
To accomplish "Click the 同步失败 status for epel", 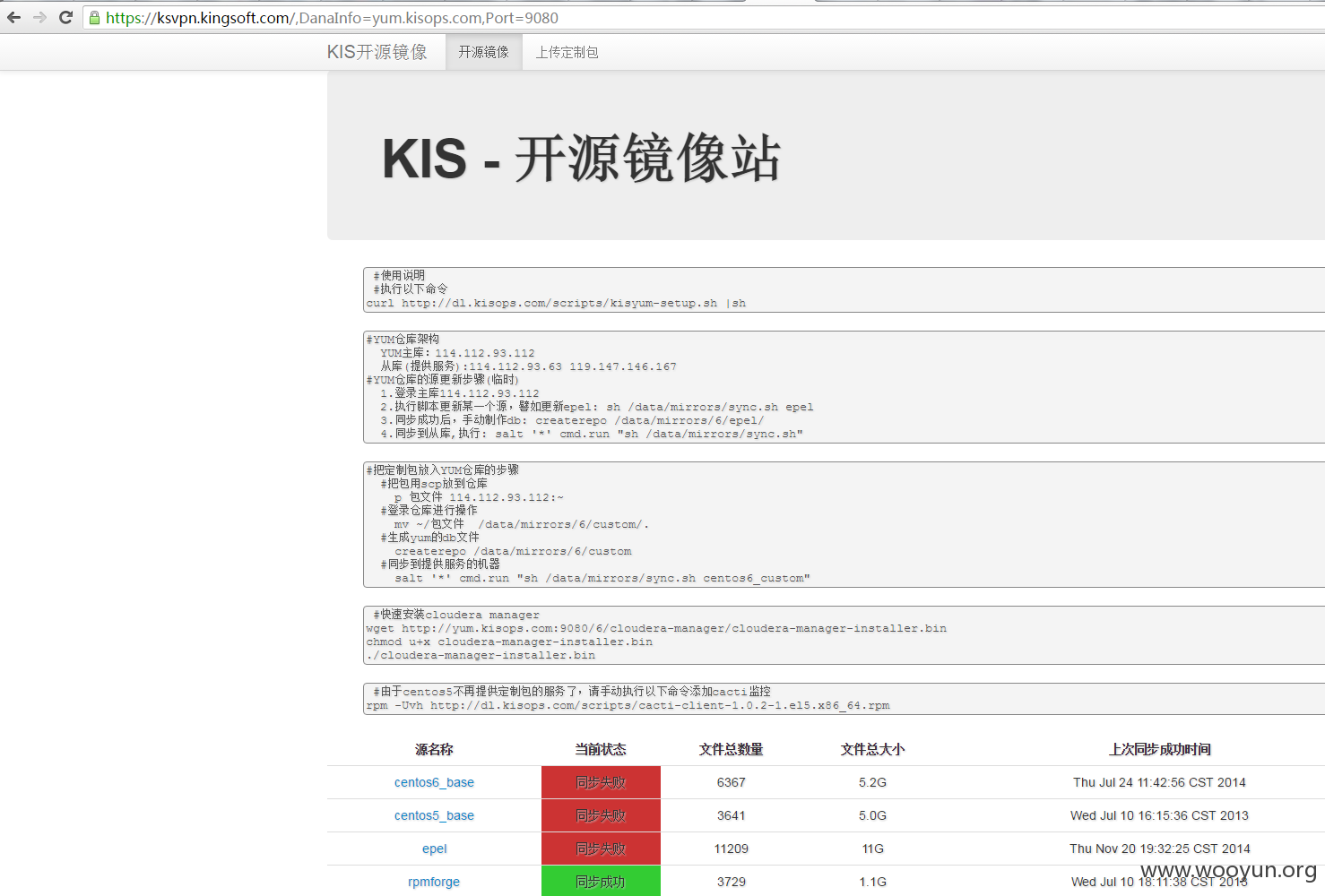I will tap(601, 849).
